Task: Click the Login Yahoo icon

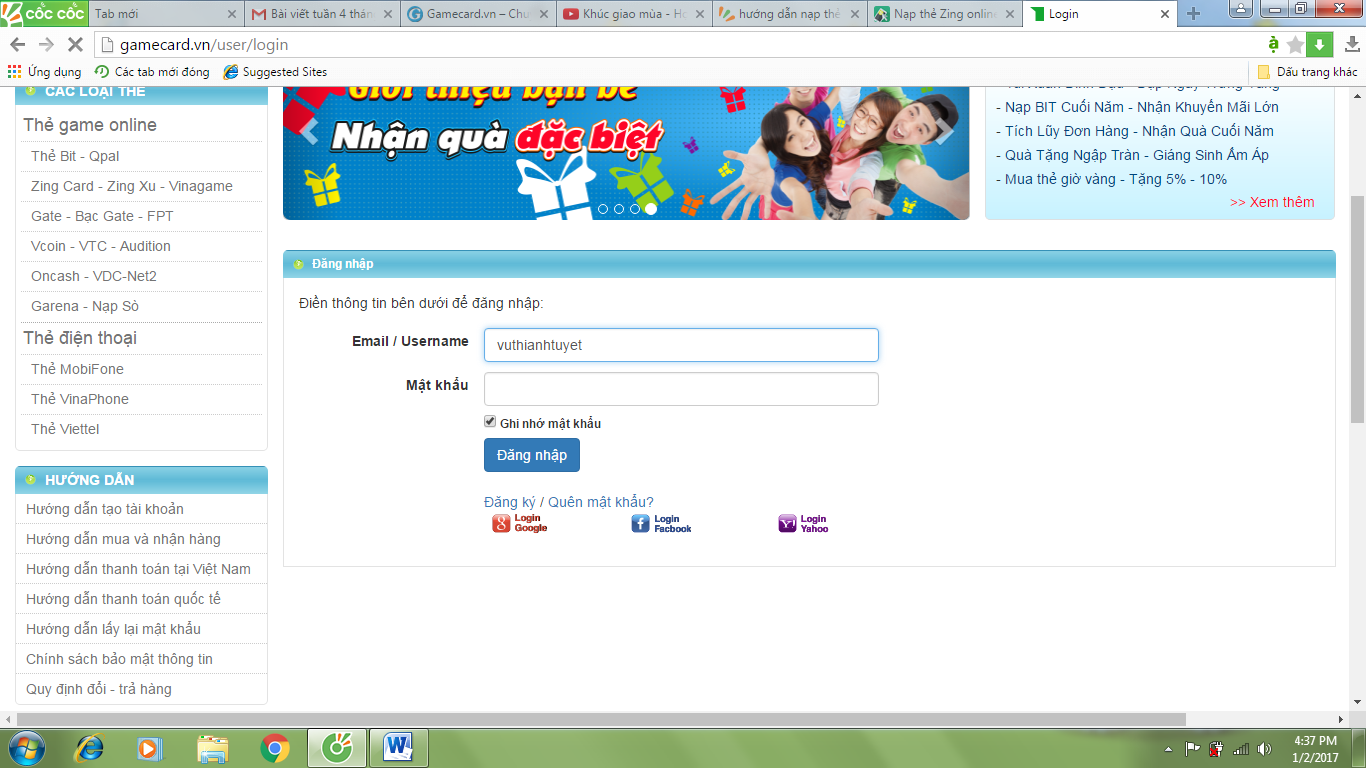Action: coord(803,523)
